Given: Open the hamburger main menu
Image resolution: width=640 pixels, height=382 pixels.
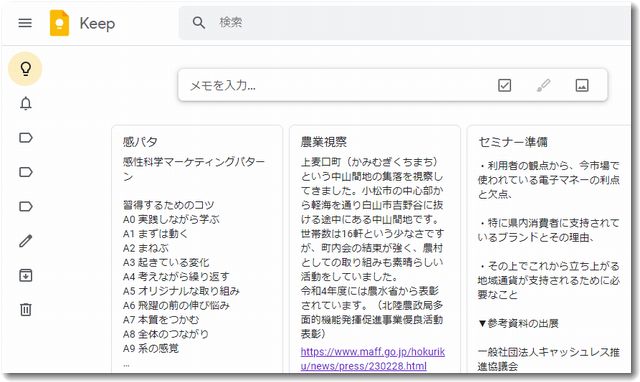Looking at the screenshot, I should coord(25,23).
